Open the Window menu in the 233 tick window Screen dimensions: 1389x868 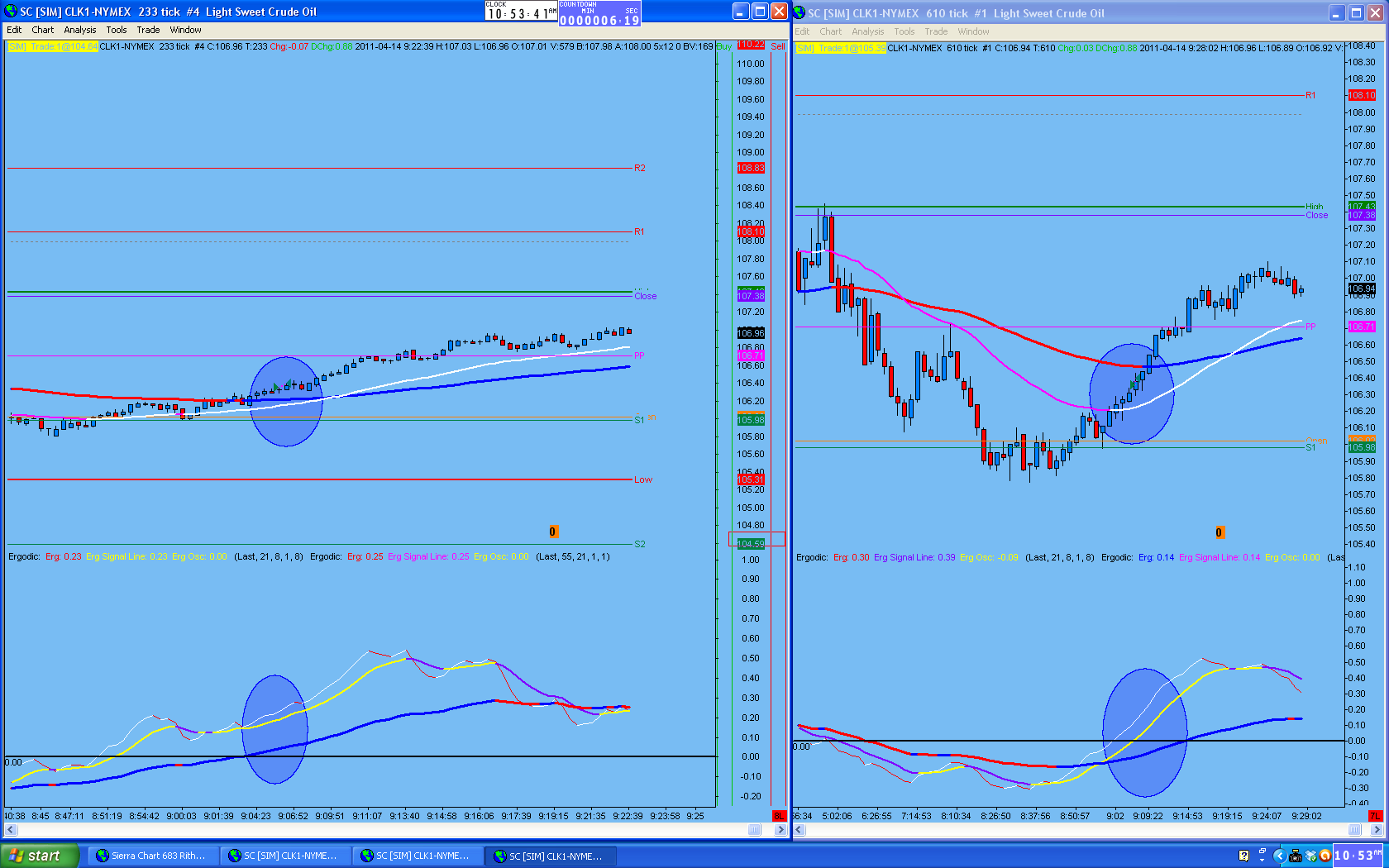point(186,30)
